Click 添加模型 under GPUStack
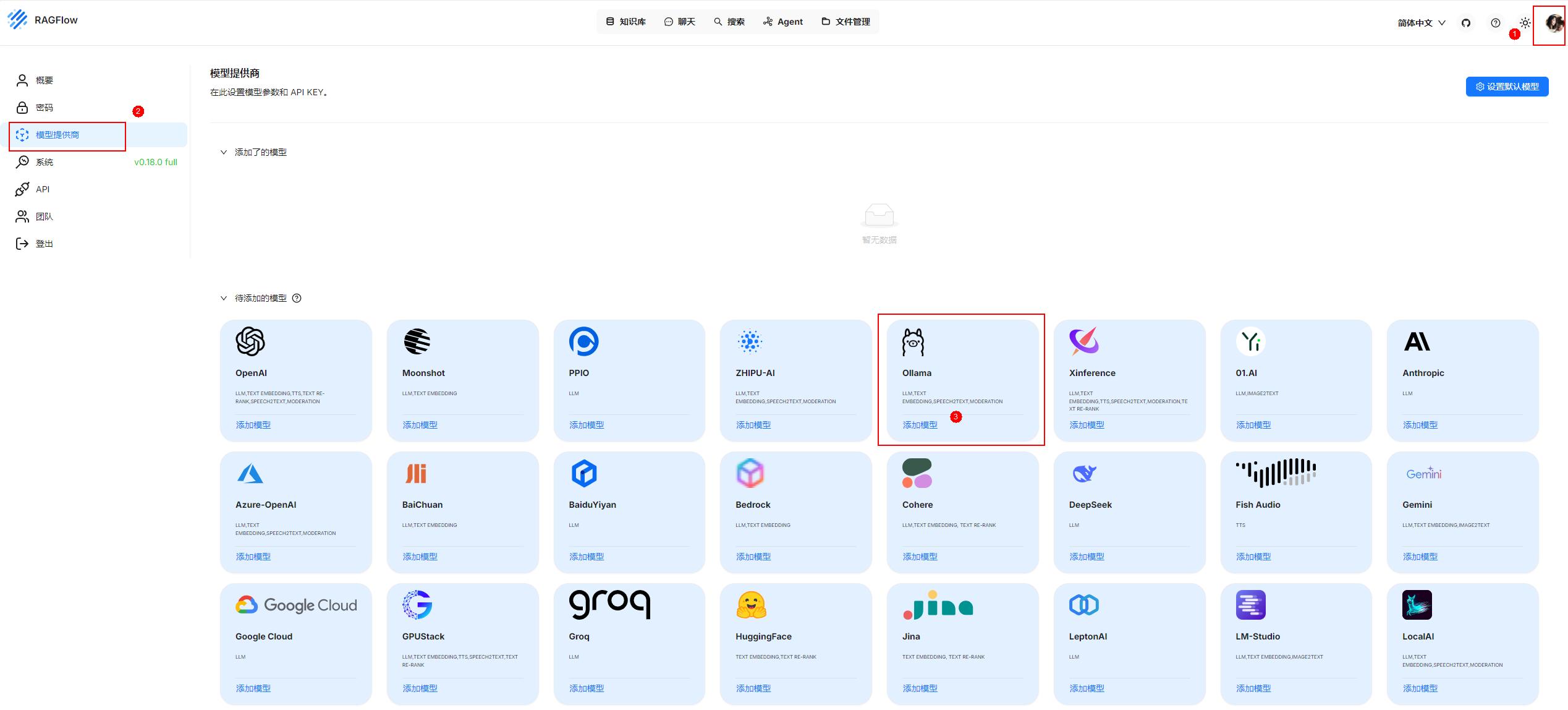The image size is (1568, 710). (x=420, y=688)
